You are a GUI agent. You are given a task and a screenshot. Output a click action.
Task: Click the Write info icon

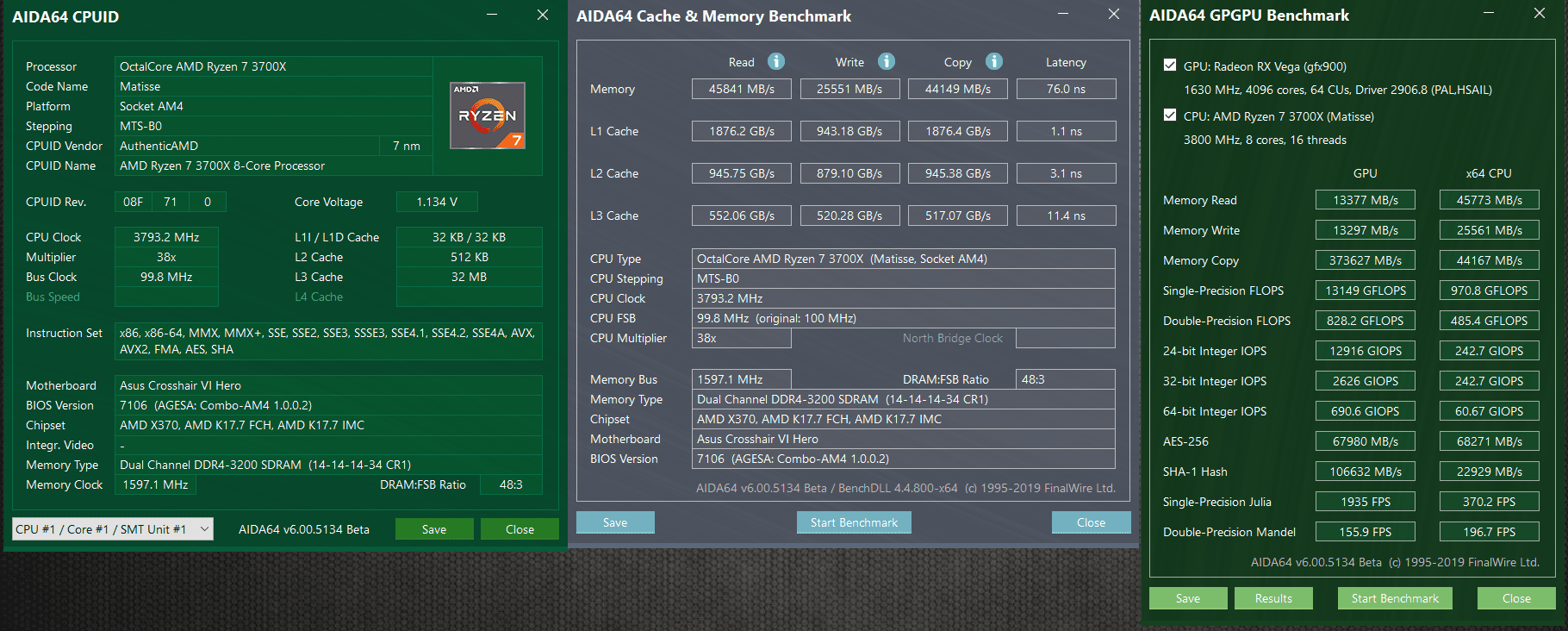(x=887, y=61)
